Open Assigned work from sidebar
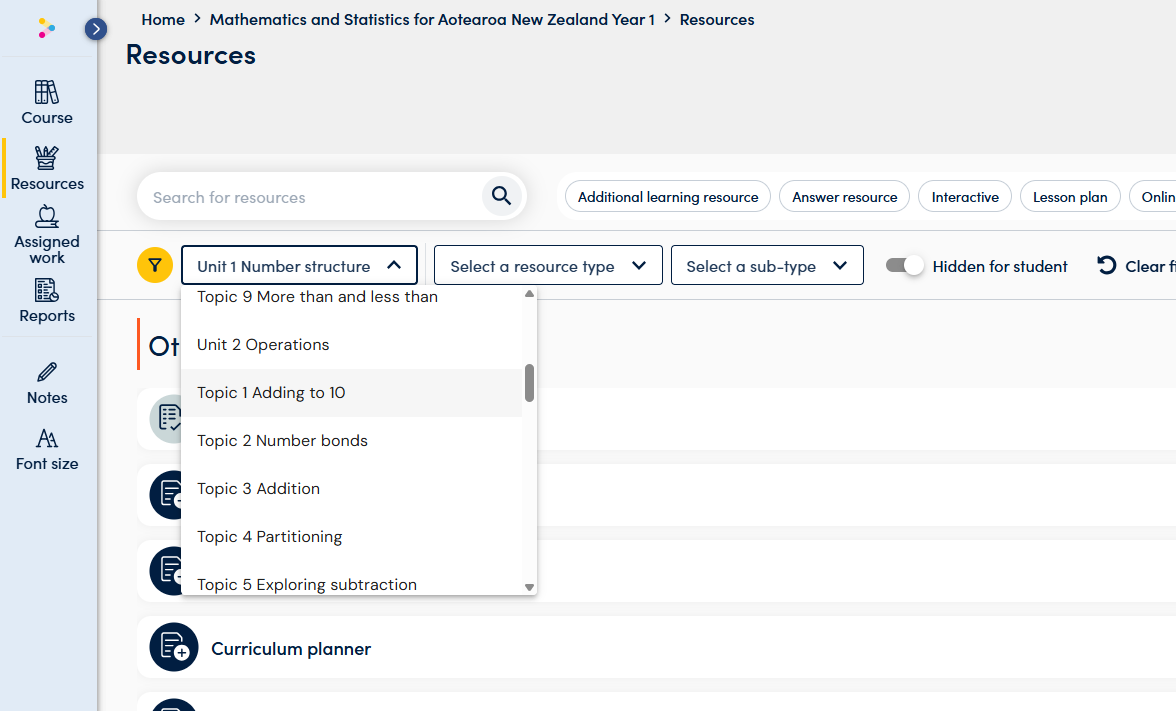The image size is (1176, 711). [47, 234]
